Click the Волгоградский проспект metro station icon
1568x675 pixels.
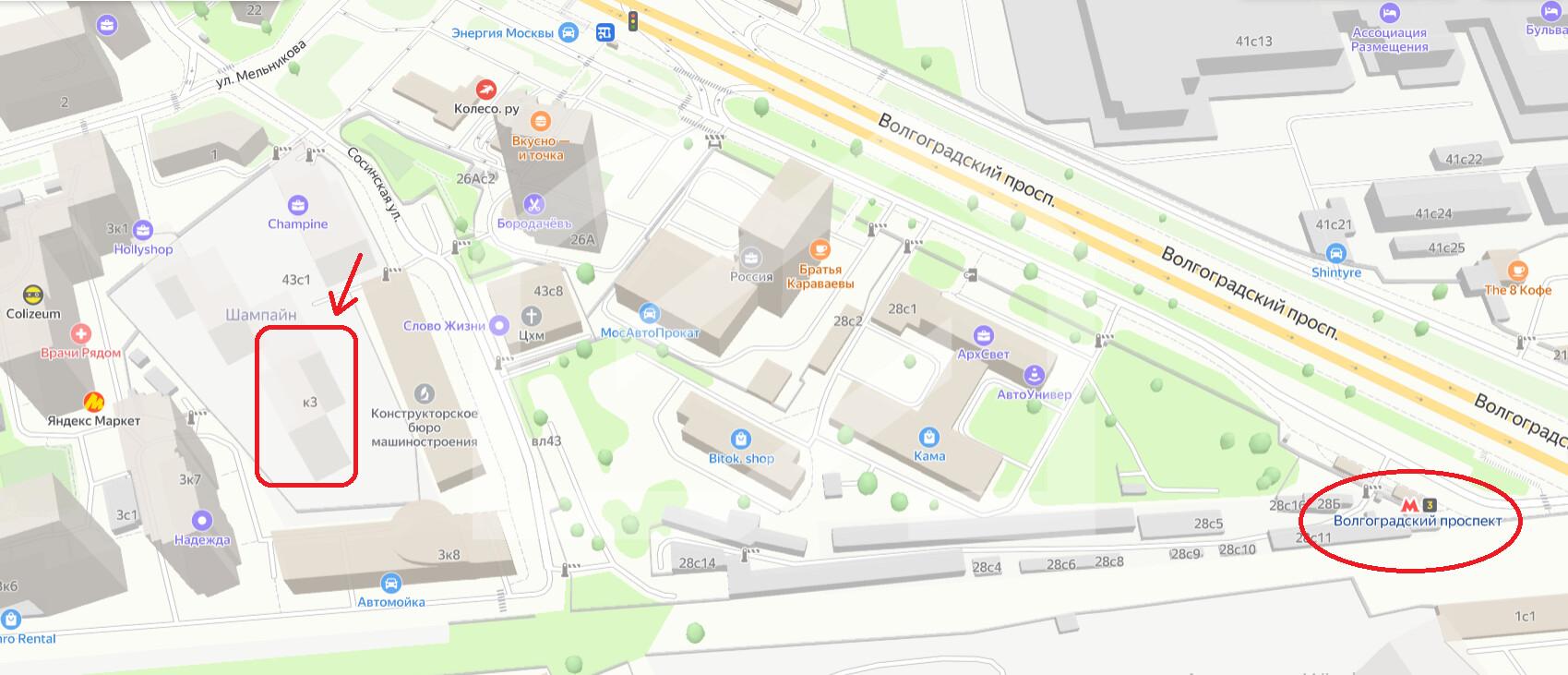[1409, 505]
